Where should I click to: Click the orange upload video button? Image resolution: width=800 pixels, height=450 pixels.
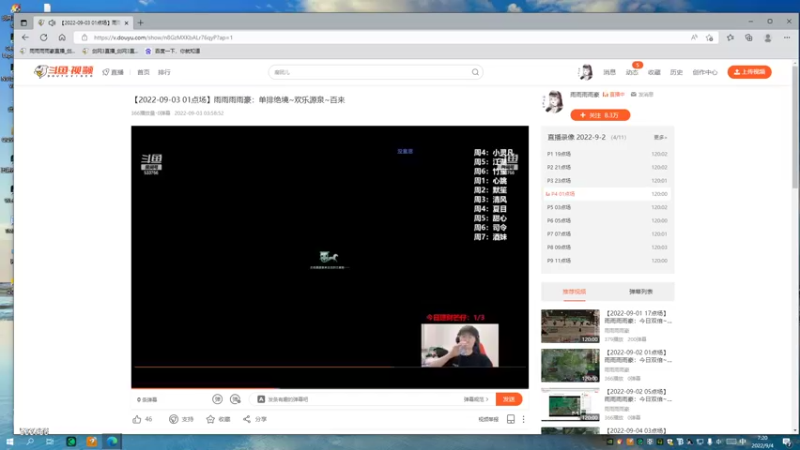749,72
